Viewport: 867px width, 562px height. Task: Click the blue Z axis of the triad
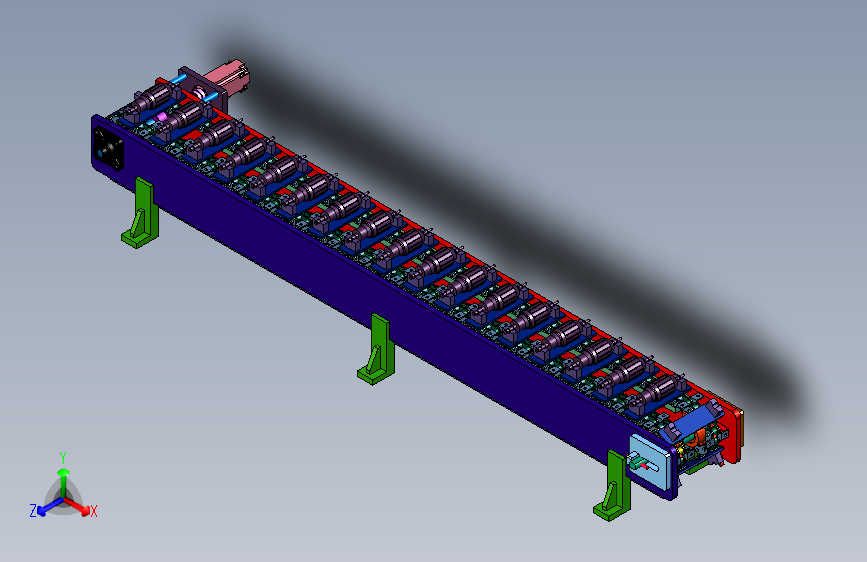[49, 507]
